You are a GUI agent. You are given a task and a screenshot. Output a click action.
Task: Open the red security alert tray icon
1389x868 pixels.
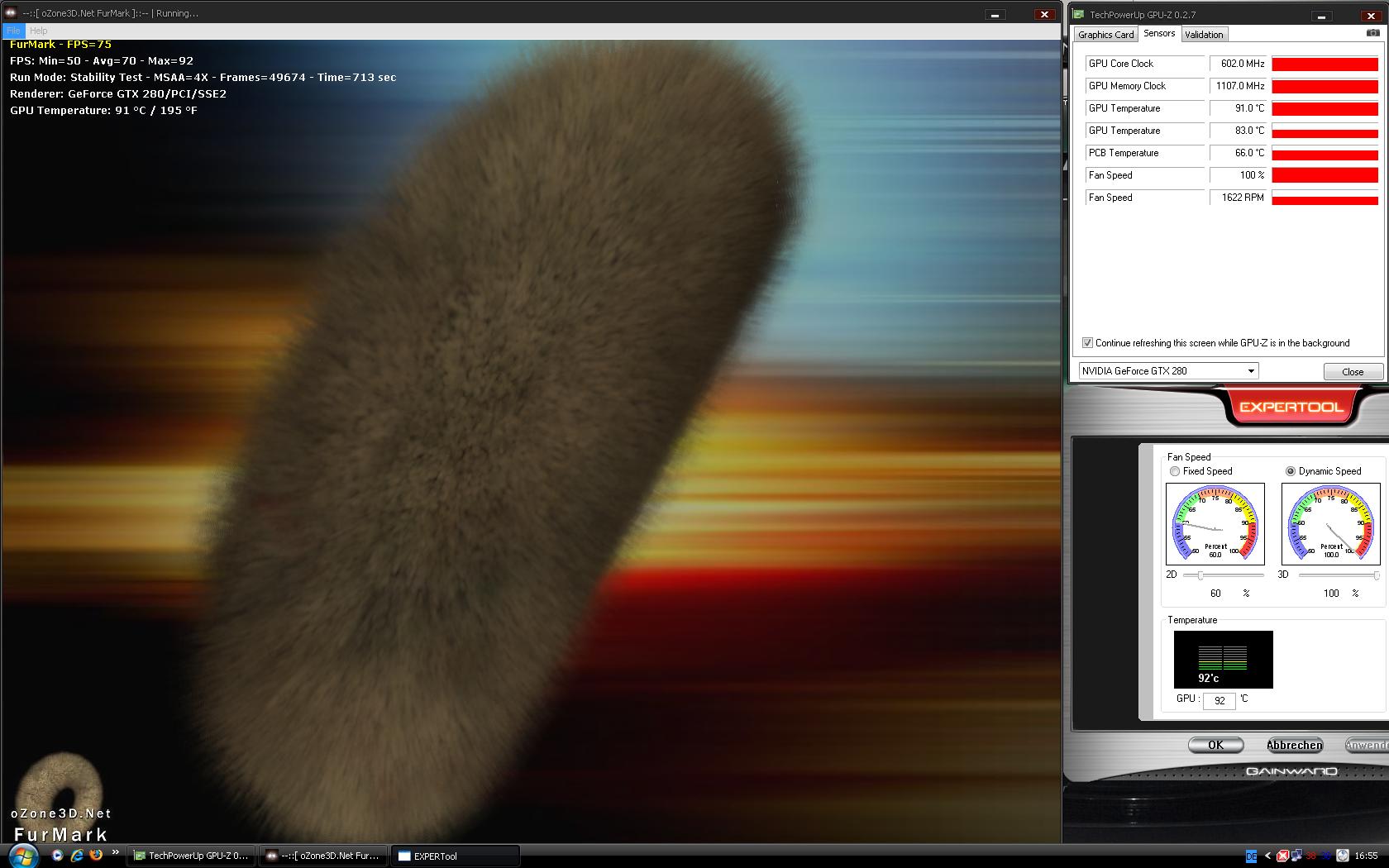[1282, 856]
